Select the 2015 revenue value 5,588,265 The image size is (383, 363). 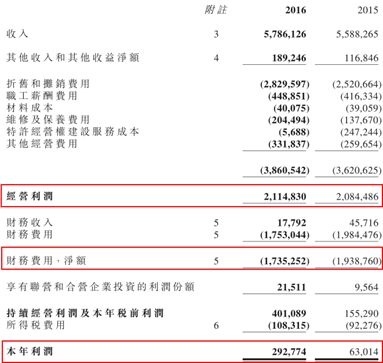(357, 34)
